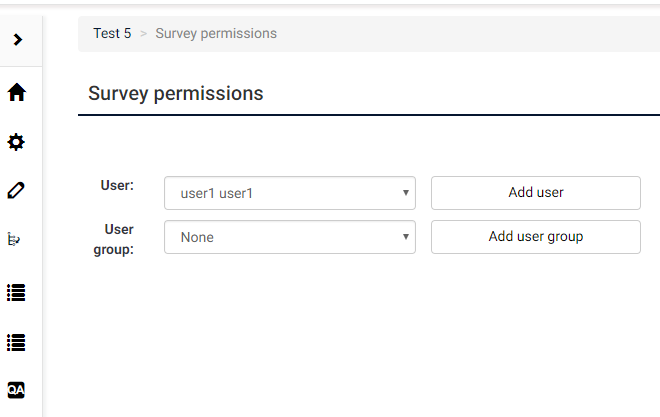The height and width of the screenshot is (417, 660).
Task: Go to the Home icon in sidebar
Action: 16,93
